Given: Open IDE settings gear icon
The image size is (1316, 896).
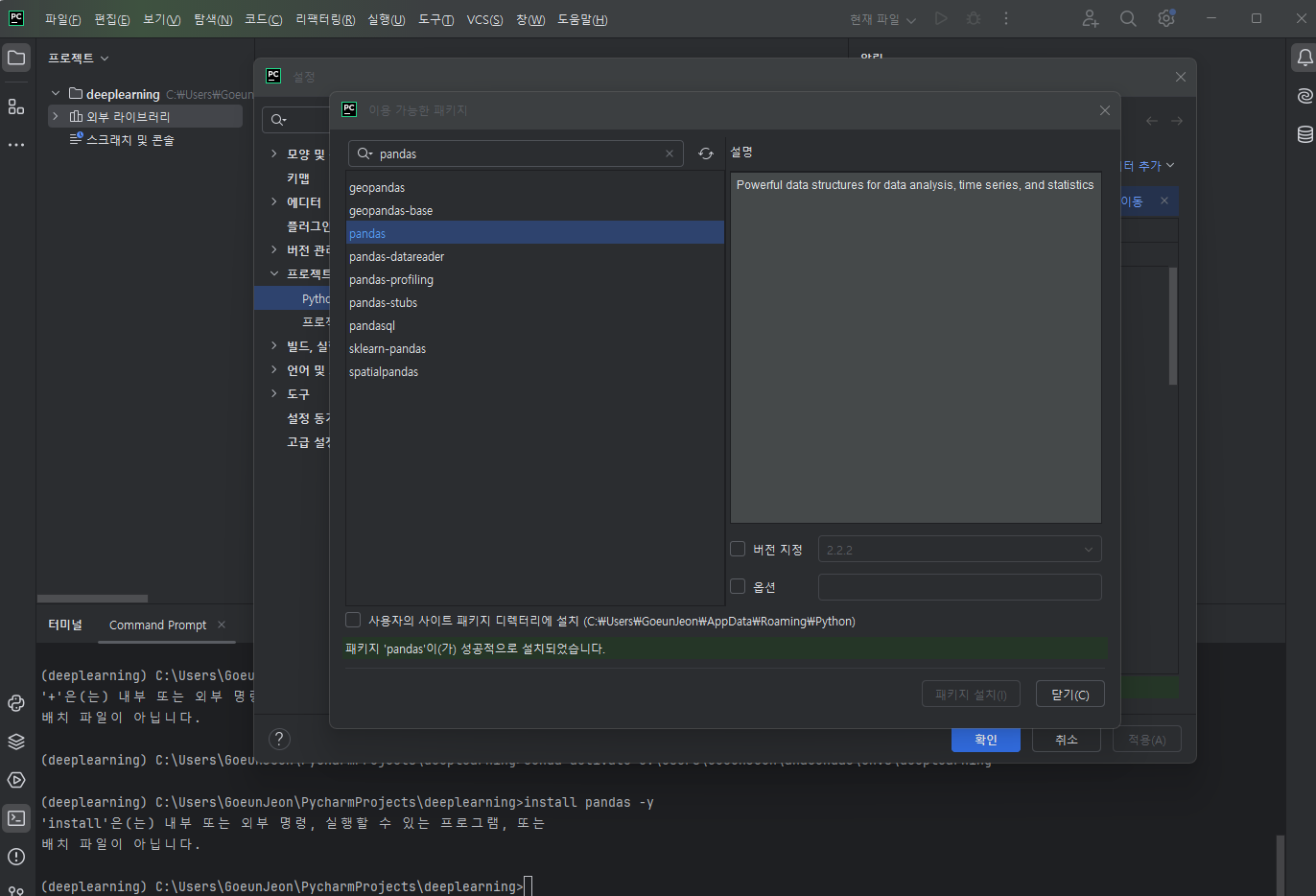Looking at the screenshot, I should 1166,18.
